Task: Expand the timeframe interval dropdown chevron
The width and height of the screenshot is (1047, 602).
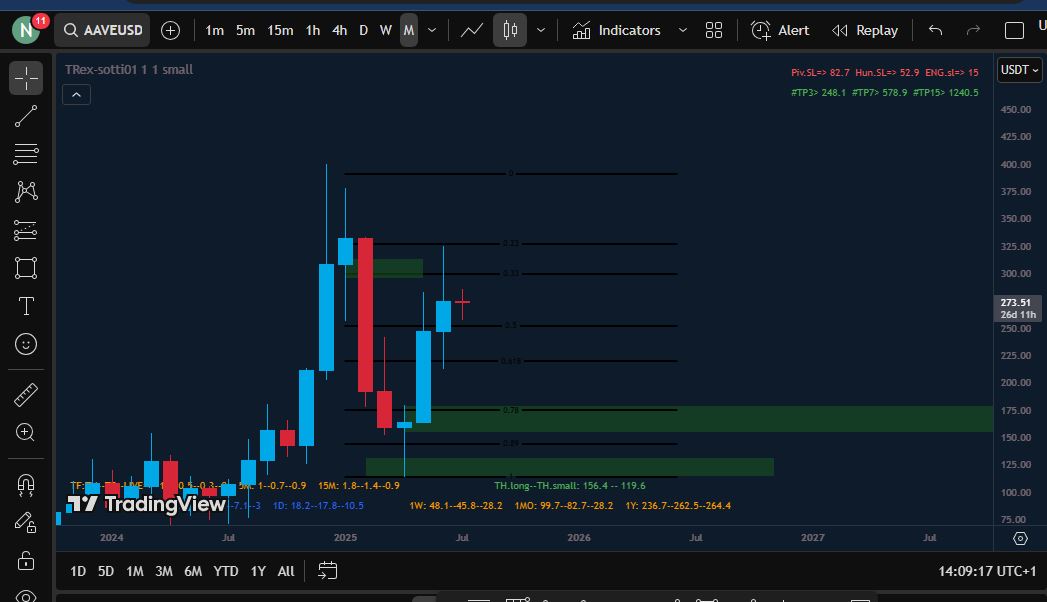Action: pyautogui.click(x=432, y=30)
